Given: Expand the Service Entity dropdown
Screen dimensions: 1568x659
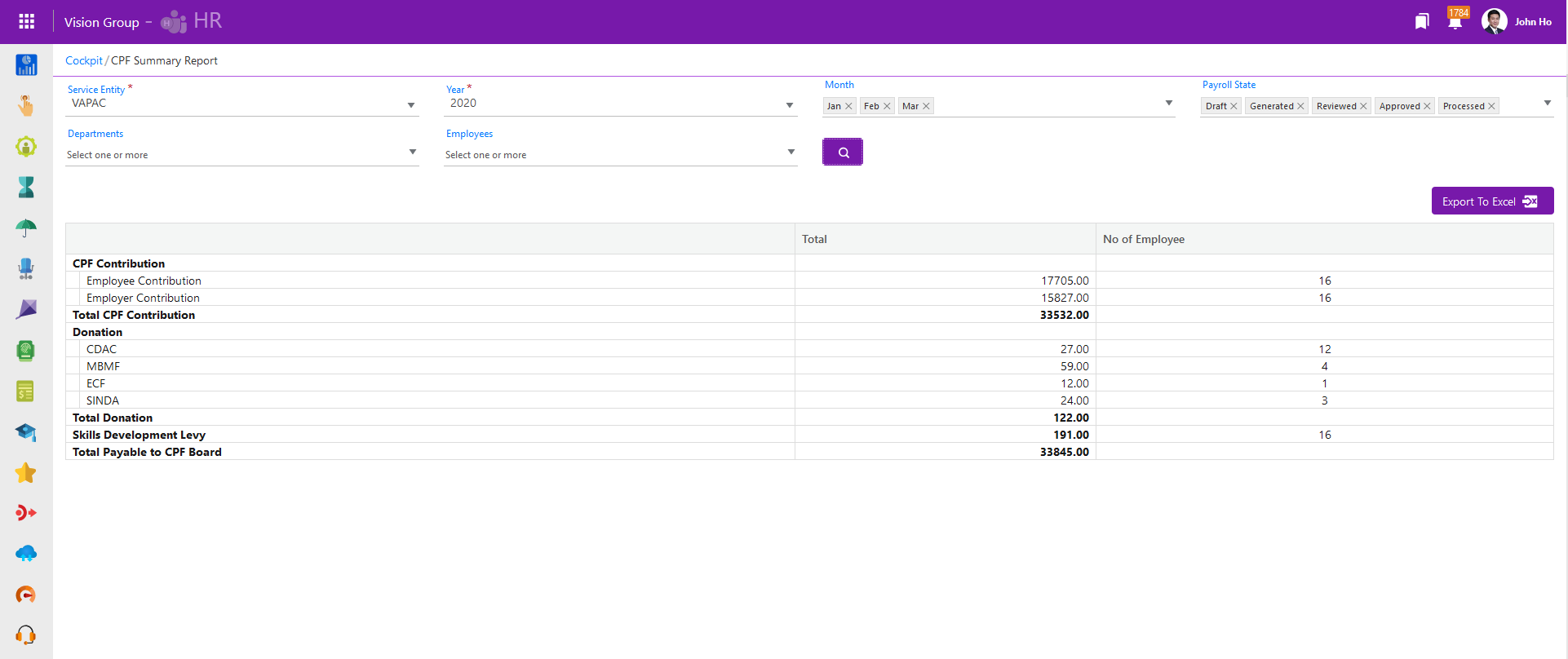Looking at the screenshot, I should [x=410, y=104].
